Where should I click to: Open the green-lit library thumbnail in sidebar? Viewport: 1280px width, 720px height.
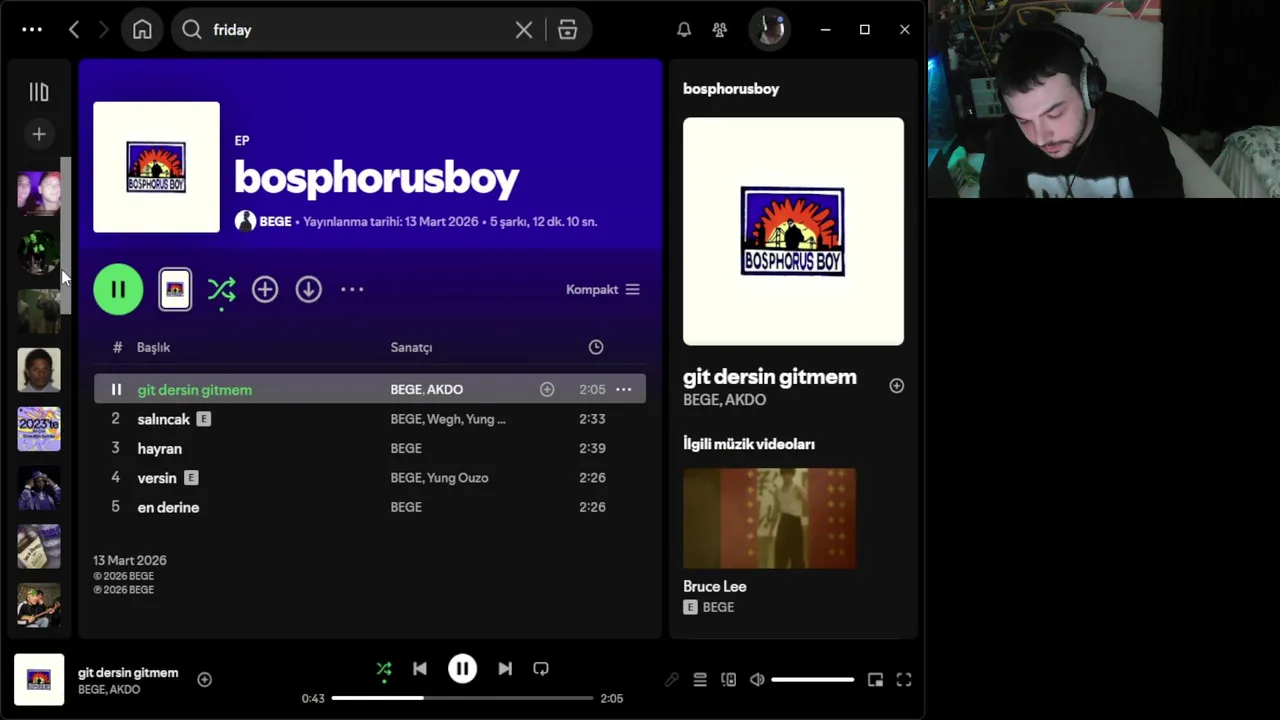click(39, 252)
